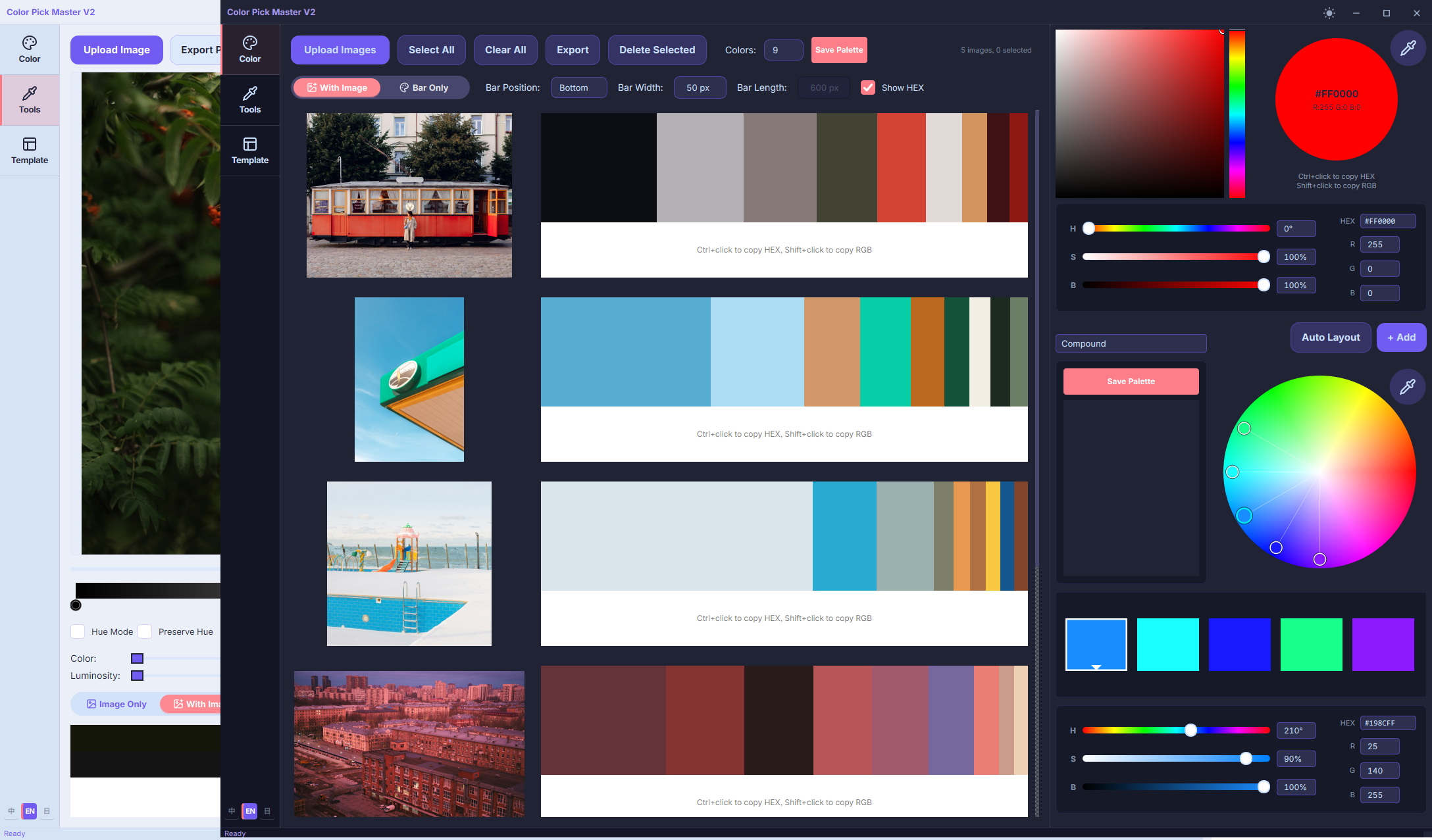Open the Bar Position dropdown showing Bottom
Image resolution: width=1432 pixels, height=840 pixels.
coord(578,87)
